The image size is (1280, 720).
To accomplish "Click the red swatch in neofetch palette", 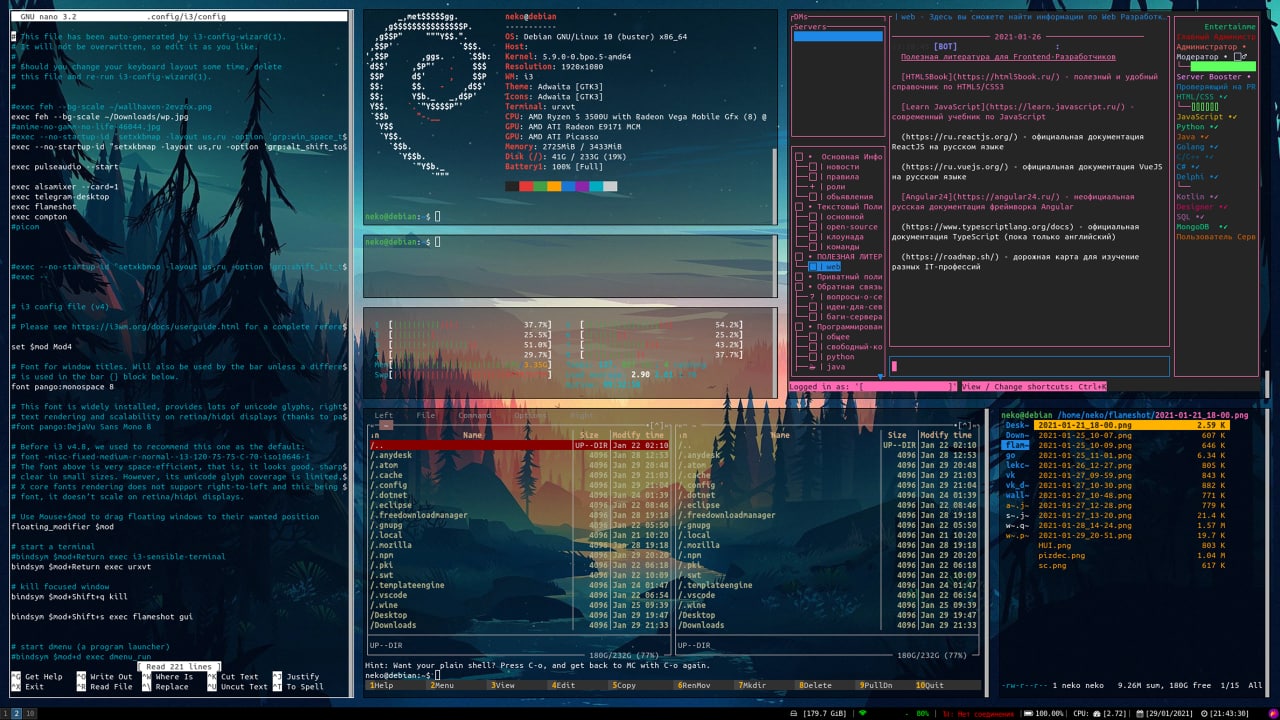I will (x=527, y=186).
